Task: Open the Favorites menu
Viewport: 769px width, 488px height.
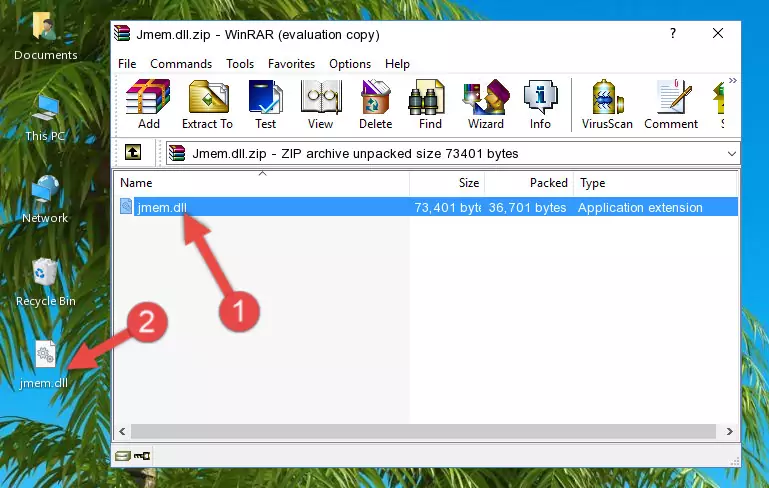Action: pyautogui.click(x=291, y=64)
